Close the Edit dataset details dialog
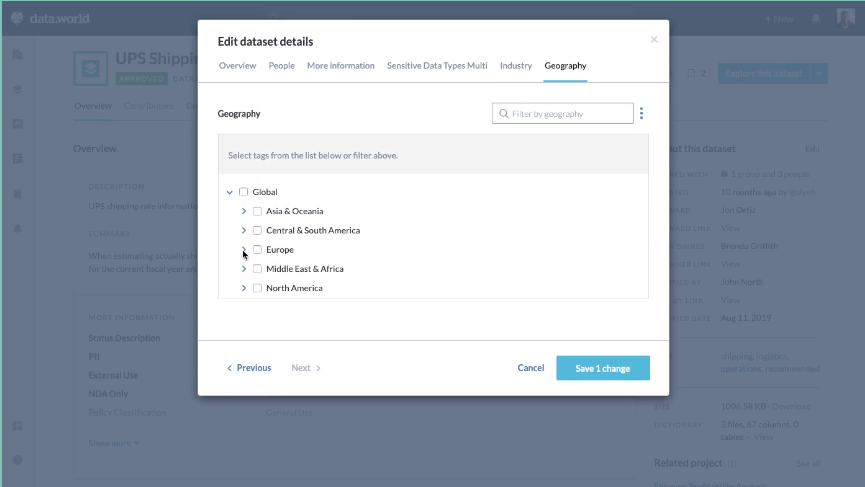The width and height of the screenshot is (865, 487). coord(654,40)
